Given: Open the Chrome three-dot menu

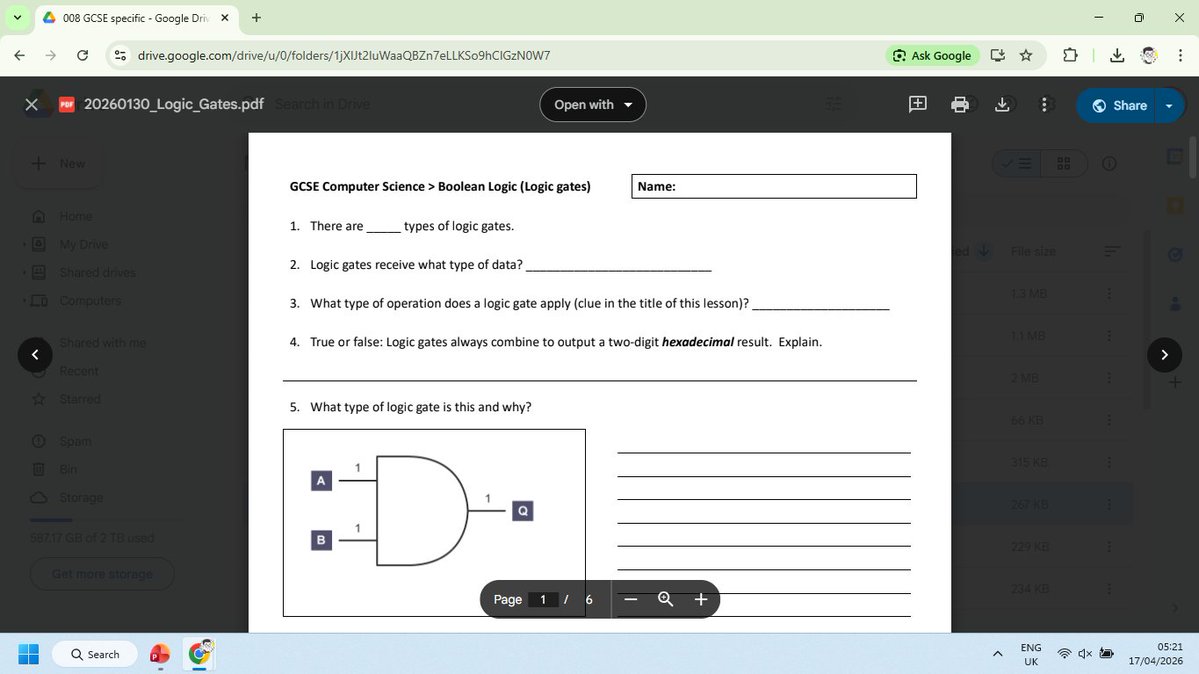Looking at the screenshot, I should pos(1180,55).
